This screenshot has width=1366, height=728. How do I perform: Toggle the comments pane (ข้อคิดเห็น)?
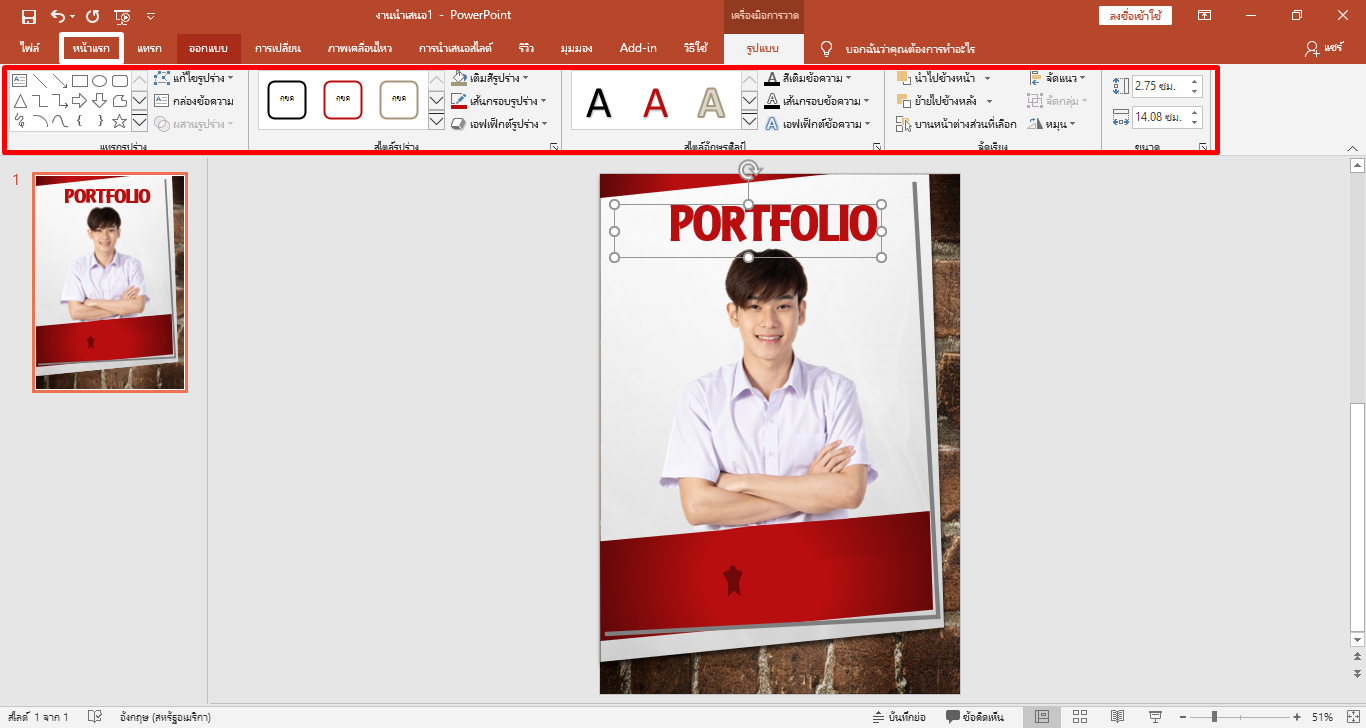click(976, 717)
